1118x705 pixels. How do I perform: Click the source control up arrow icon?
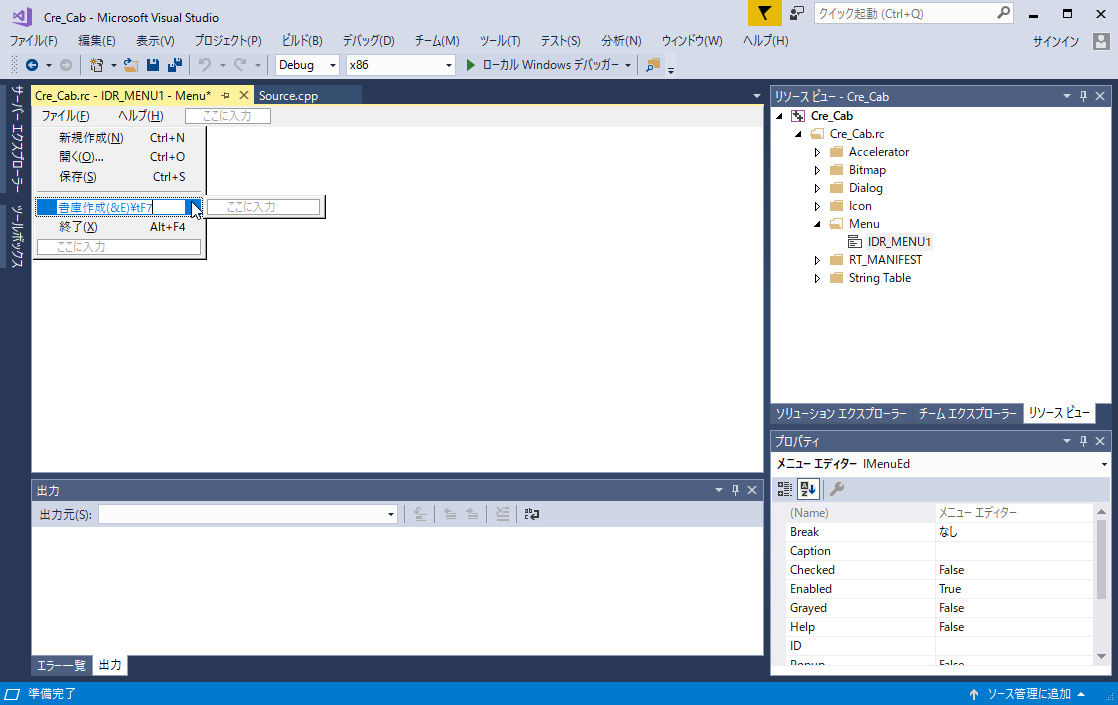(973, 694)
